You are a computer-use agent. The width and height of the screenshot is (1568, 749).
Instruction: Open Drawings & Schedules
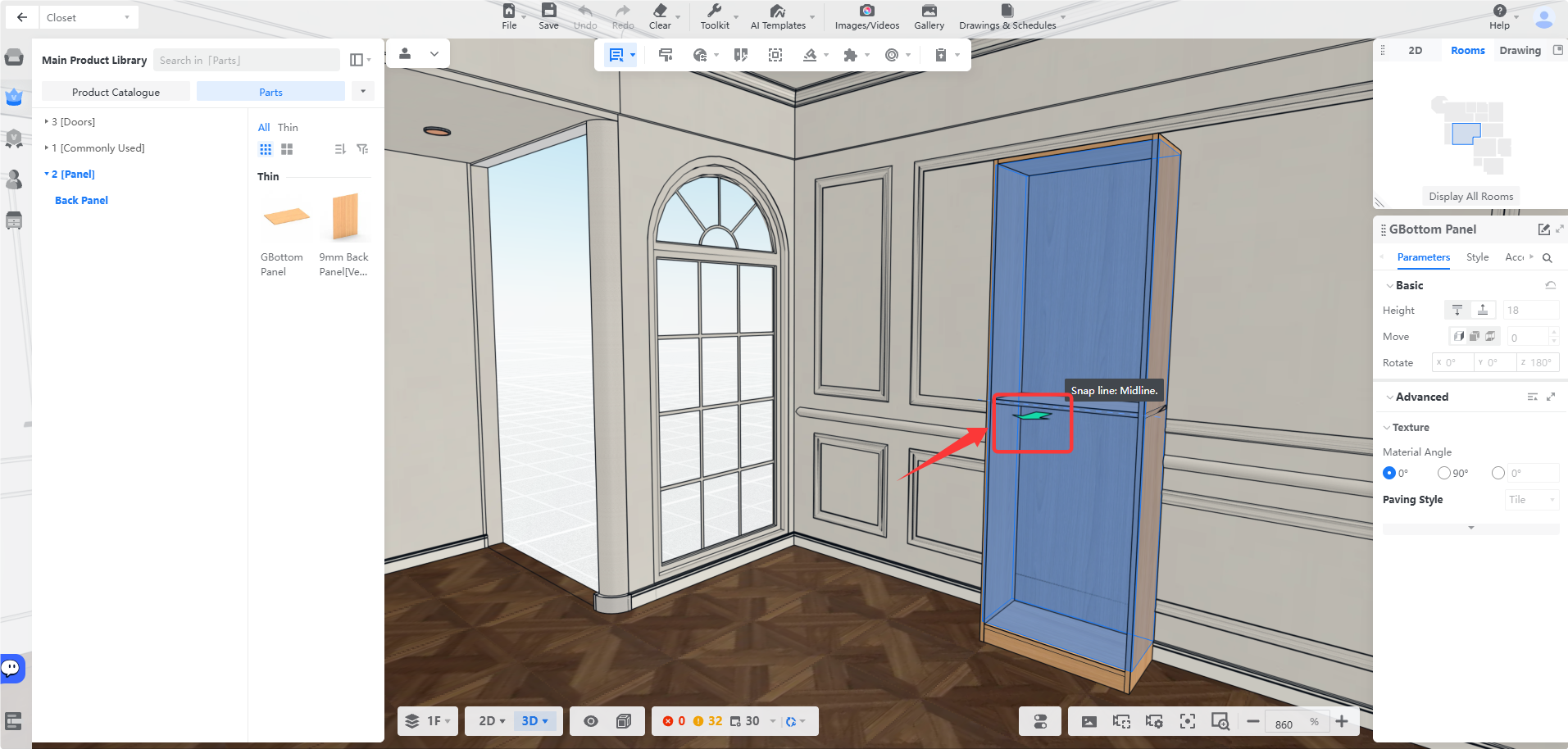click(x=1007, y=16)
